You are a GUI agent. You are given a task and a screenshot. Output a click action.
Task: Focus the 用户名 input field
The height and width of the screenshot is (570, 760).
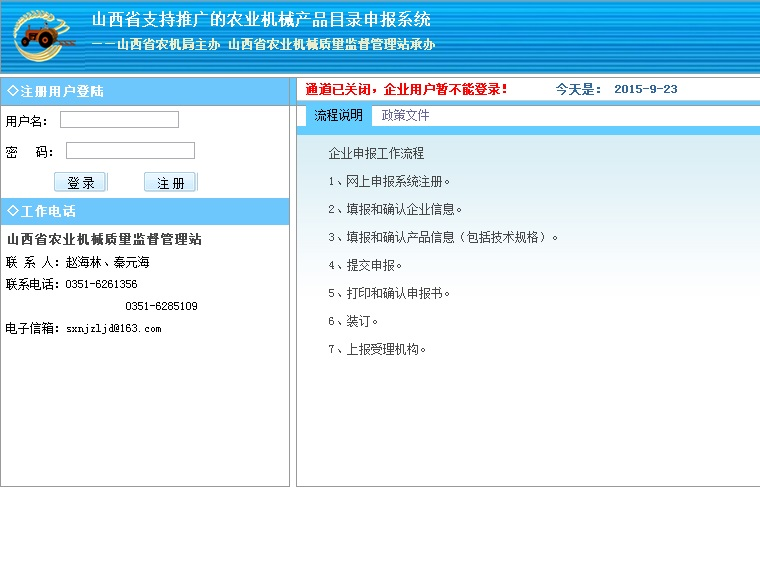[x=119, y=120]
